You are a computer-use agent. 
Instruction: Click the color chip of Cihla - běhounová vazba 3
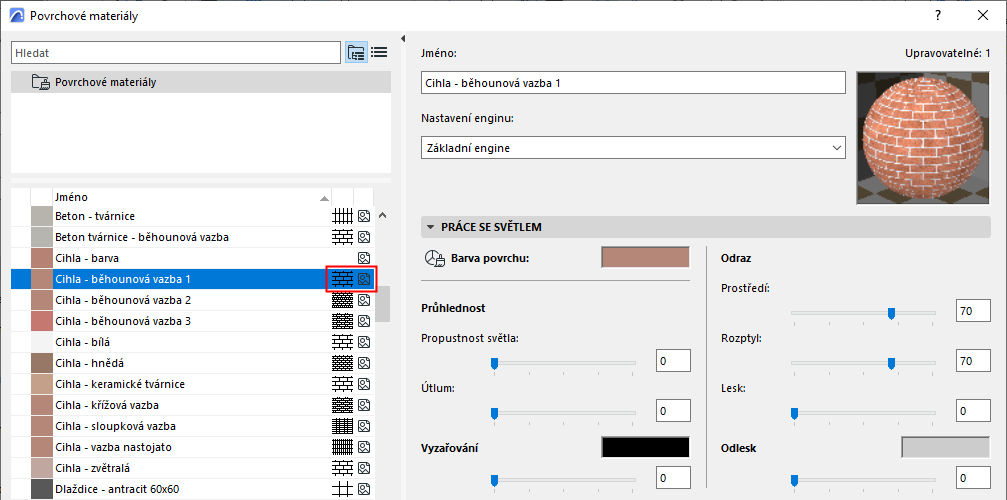42,320
